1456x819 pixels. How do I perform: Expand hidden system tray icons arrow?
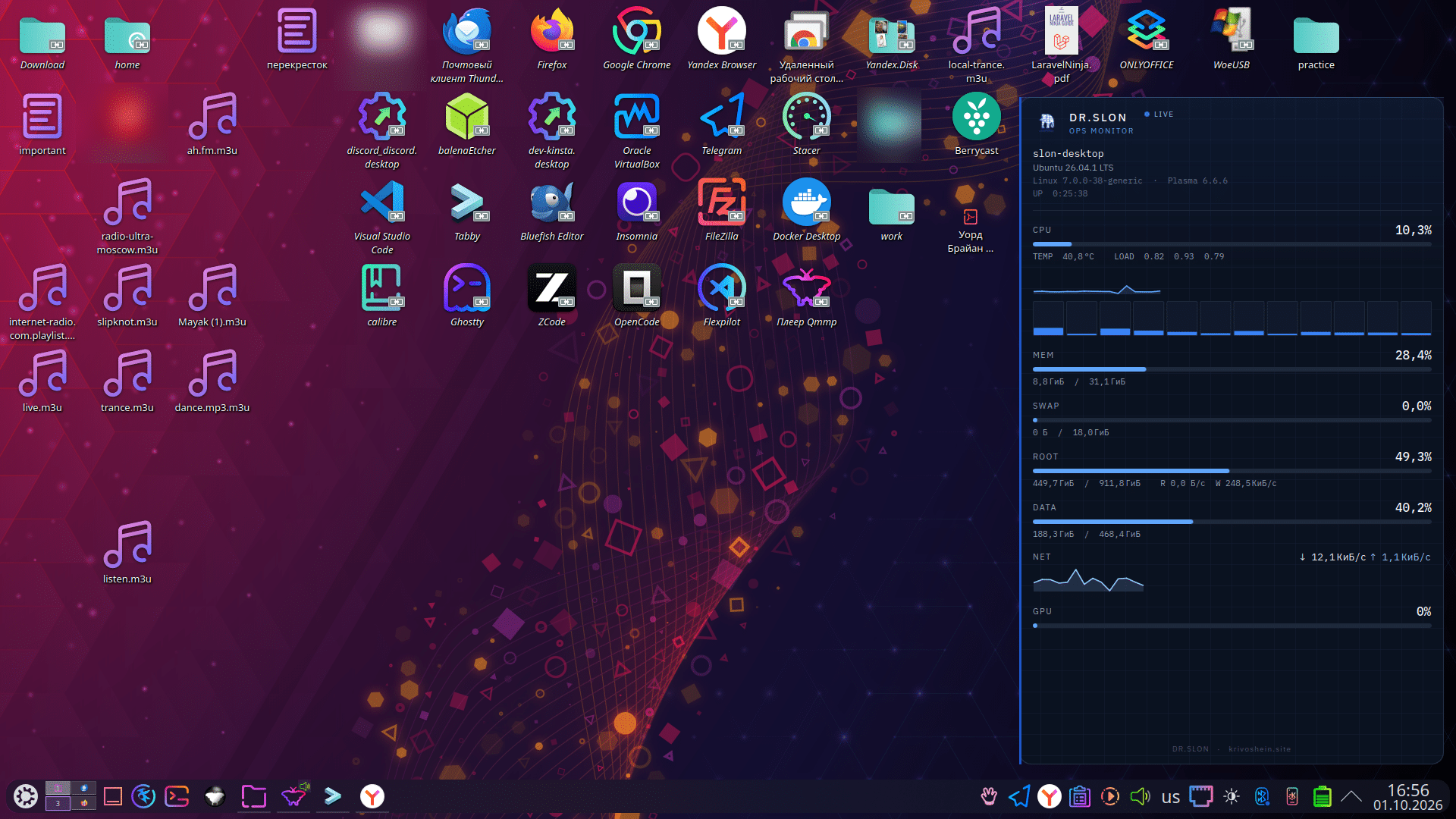(x=1351, y=796)
